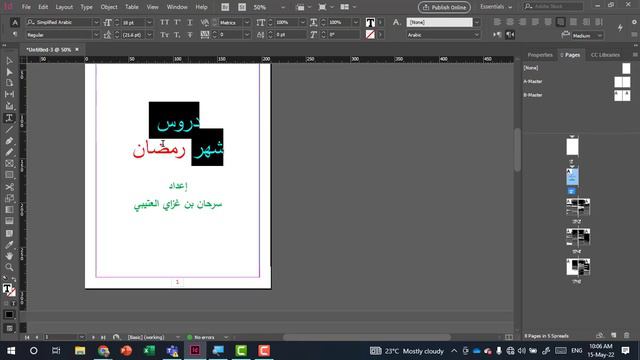
Task: Open Excel from the Windows taskbar
Action: click(x=149, y=351)
